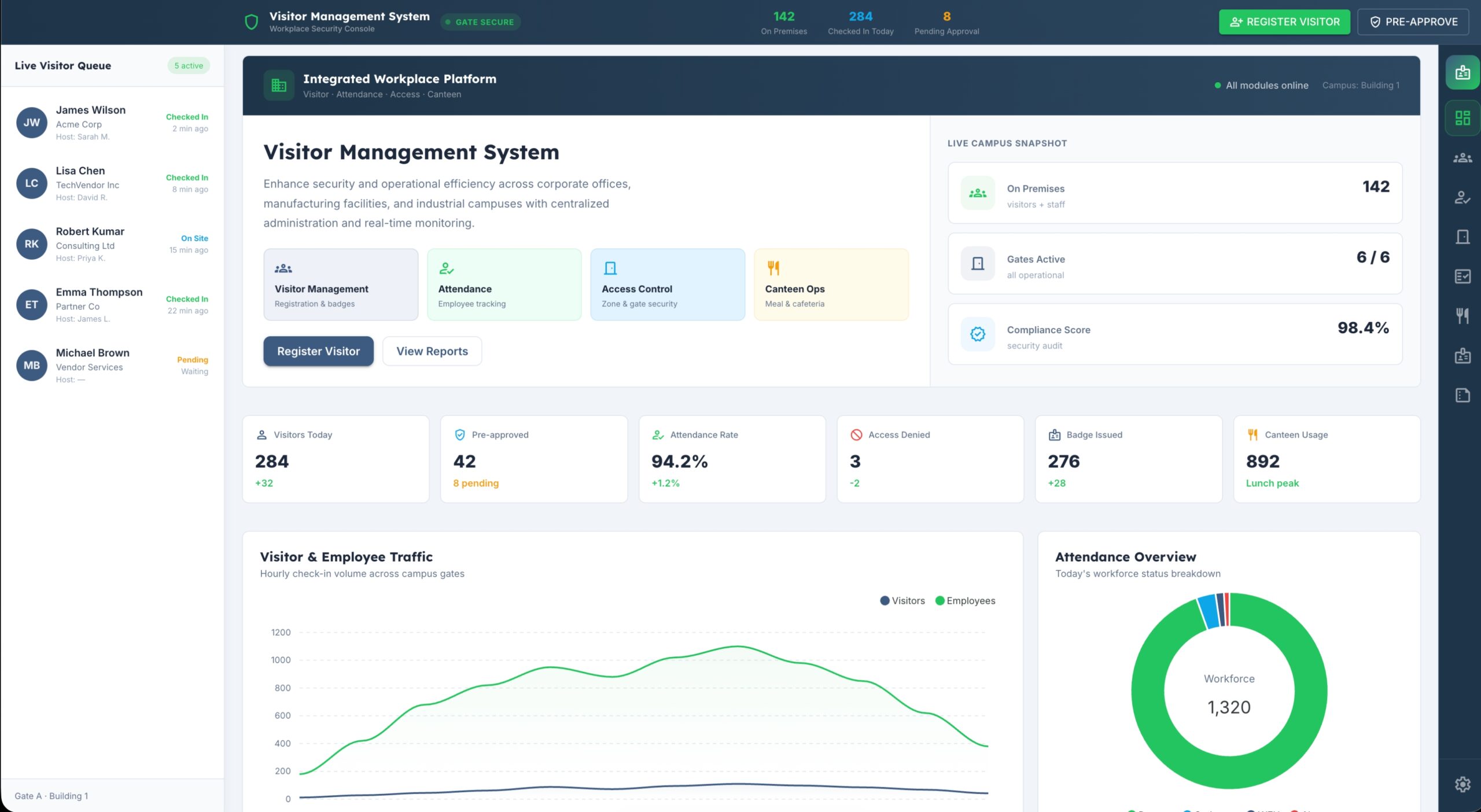The image size is (1481, 812).
Task: Click the PRE-APPROVE button in header
Action: 1413,22
